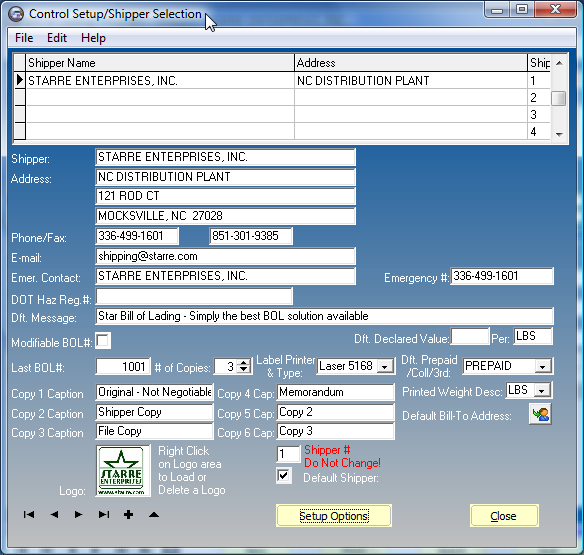Click Dft. Message input field
The height and width of the screenshot is (555, 584).
pyautogui.click(x=324, y=316)
